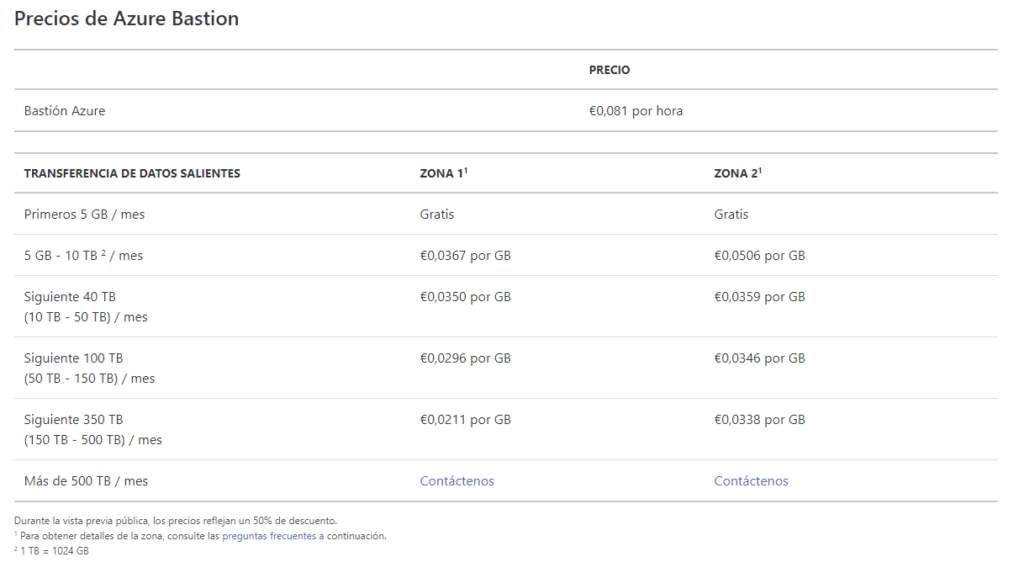
Task: Select the €0,0367 por GB price
Action: coord(465,255)
